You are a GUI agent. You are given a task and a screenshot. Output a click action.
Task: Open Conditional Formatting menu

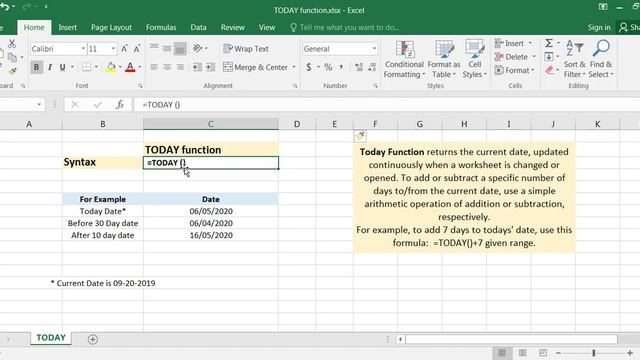404,59
